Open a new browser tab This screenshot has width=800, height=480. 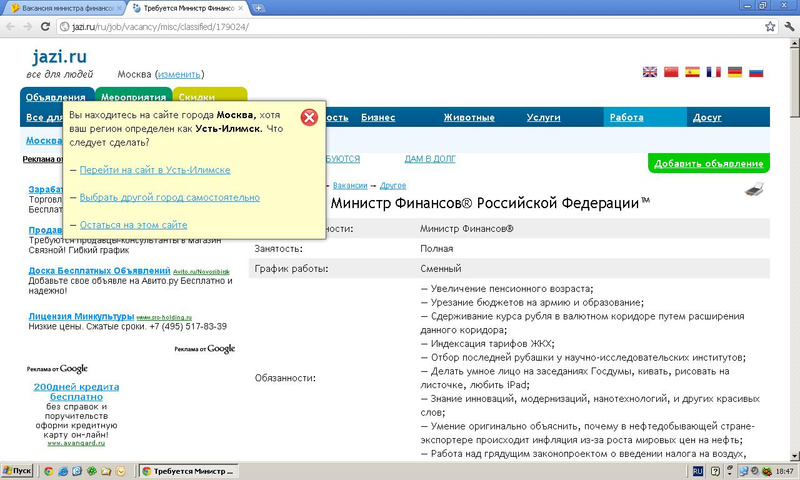259,8
